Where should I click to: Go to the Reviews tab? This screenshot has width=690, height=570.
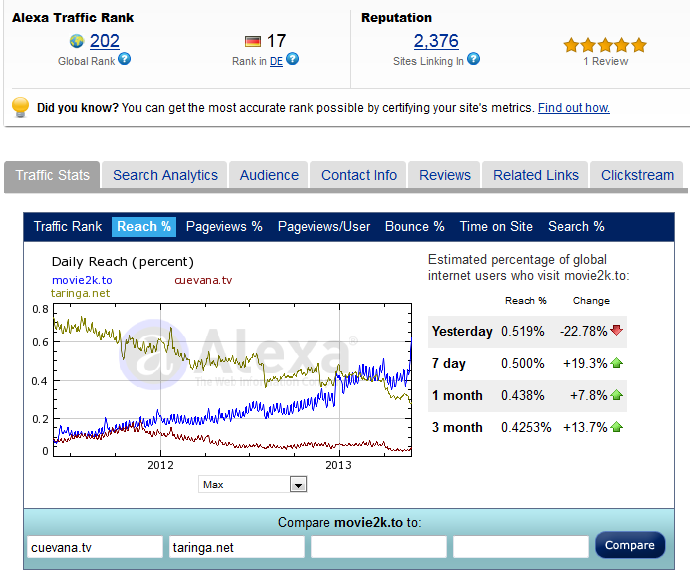click(444, 175)
